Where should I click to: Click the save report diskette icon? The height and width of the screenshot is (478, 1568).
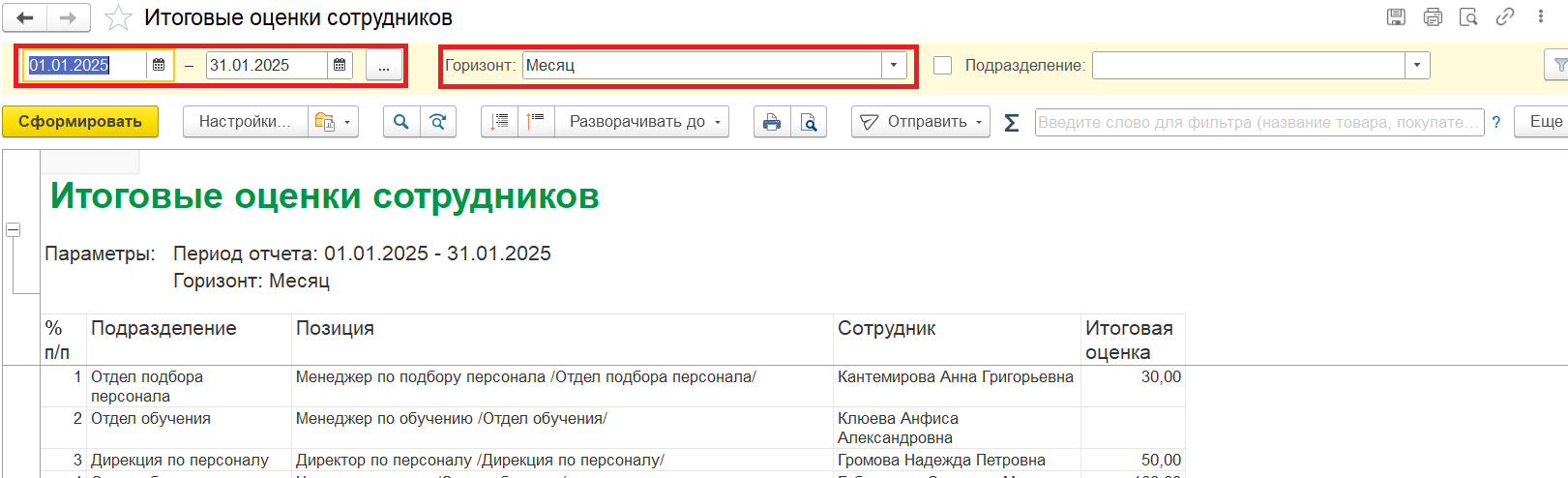tap(1396, 16)
